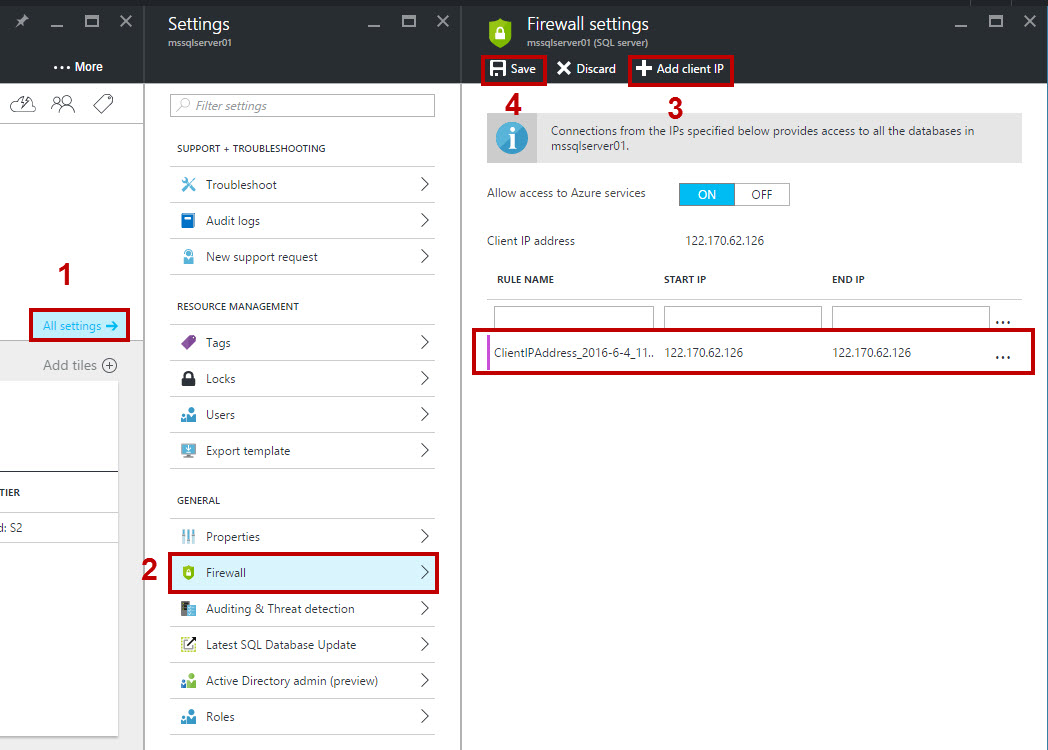
Task: Click the Properties sliders icon
Action: (188, 536)
